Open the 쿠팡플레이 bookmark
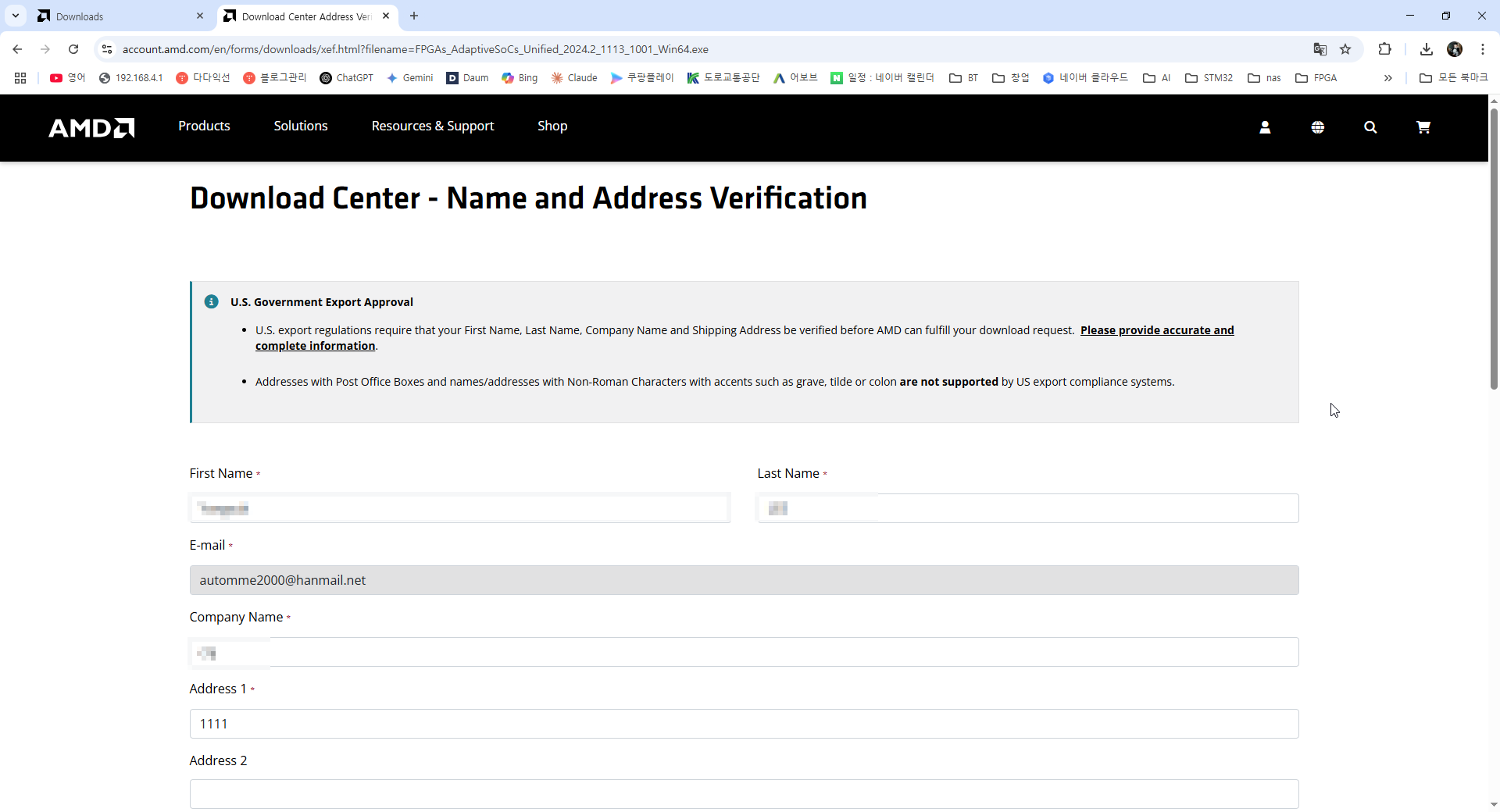 point(642,78)
